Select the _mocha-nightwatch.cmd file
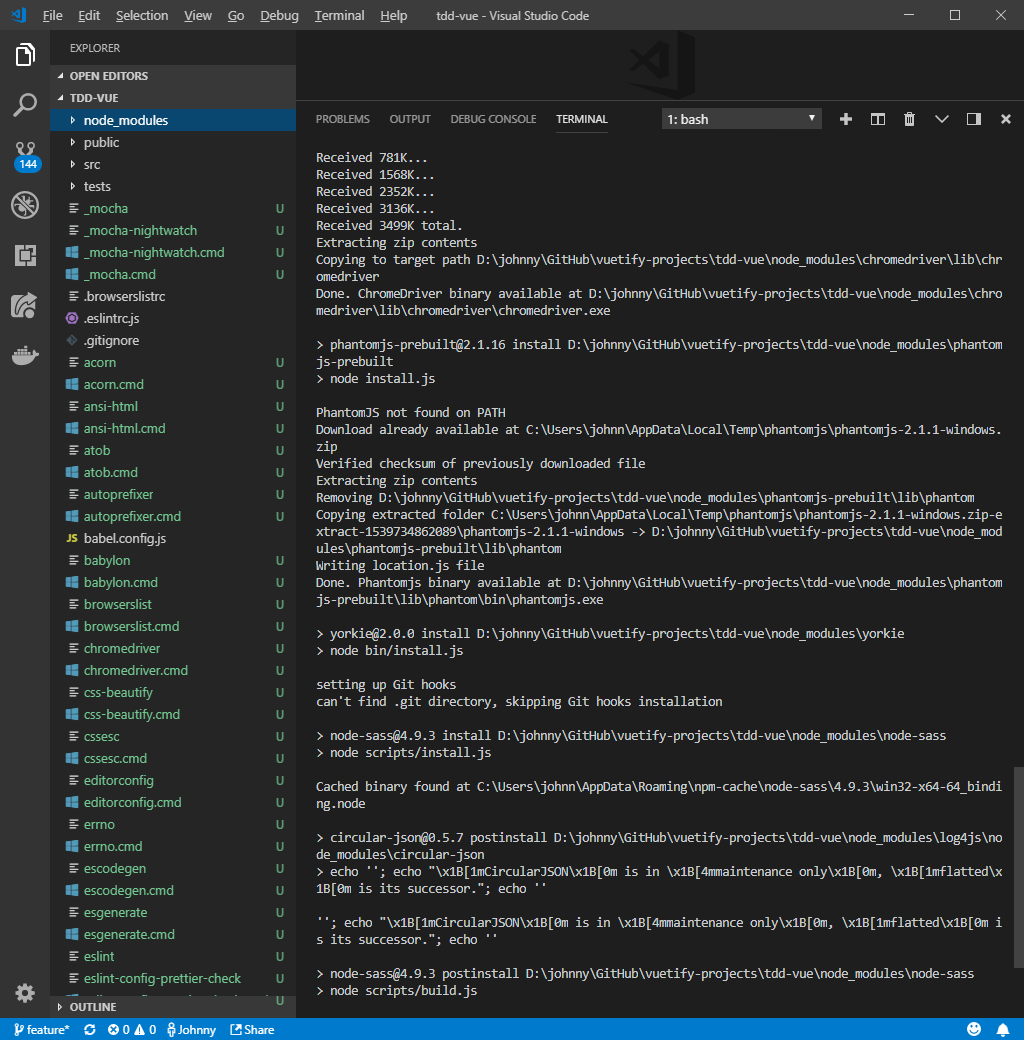The height and width of the screenshot is (1040, 1024). (x=173, y=252)
